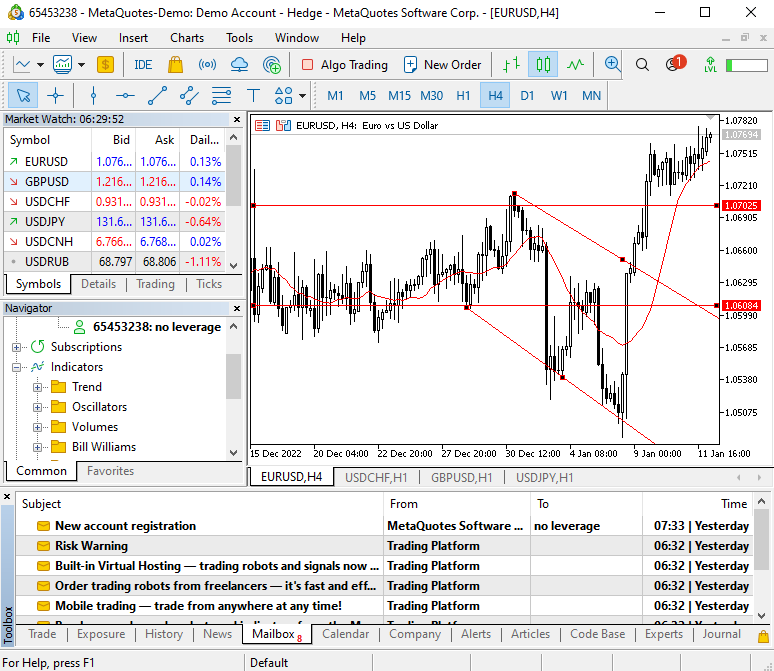The width and height of the screenshot is (774, 671).
Task: Collapse the Indicators tree node
Action: 16,367
